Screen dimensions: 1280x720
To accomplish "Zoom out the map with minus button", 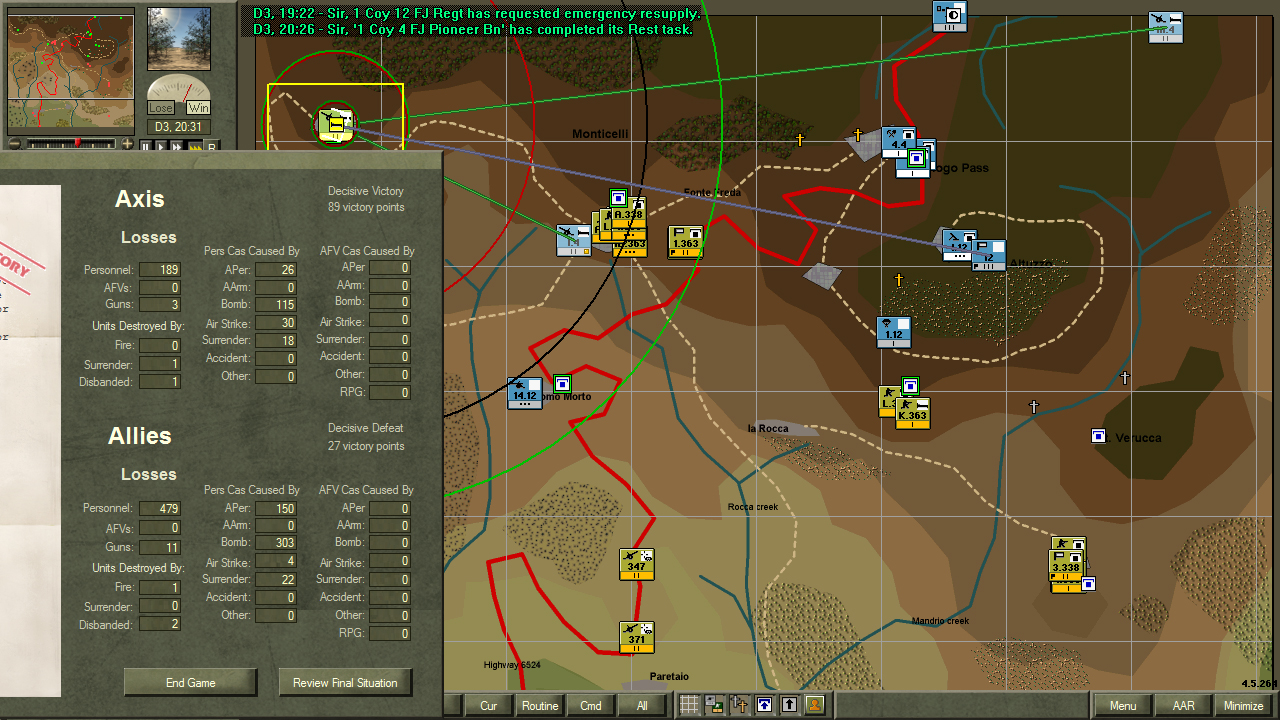I will [x=15, y=144].
